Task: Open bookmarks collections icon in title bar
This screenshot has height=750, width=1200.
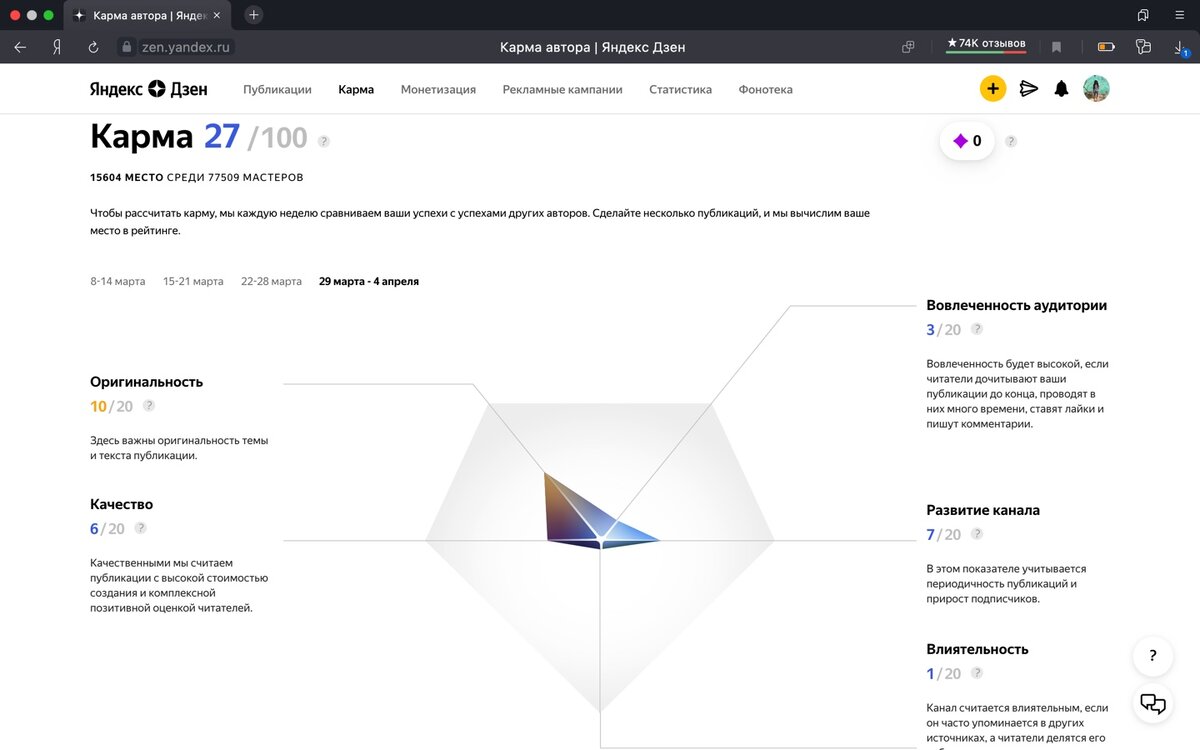Action: tap(1142, 15)
